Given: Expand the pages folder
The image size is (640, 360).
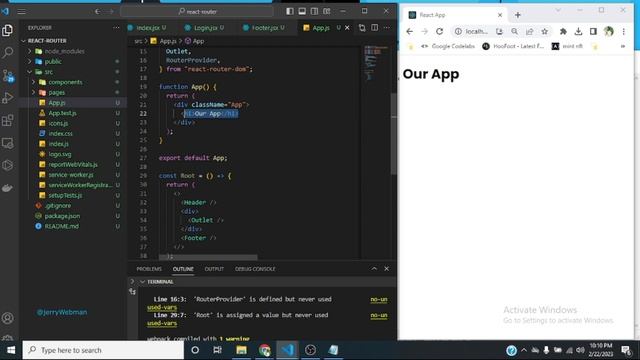Looking at the screenshot, I should (33, 92).
